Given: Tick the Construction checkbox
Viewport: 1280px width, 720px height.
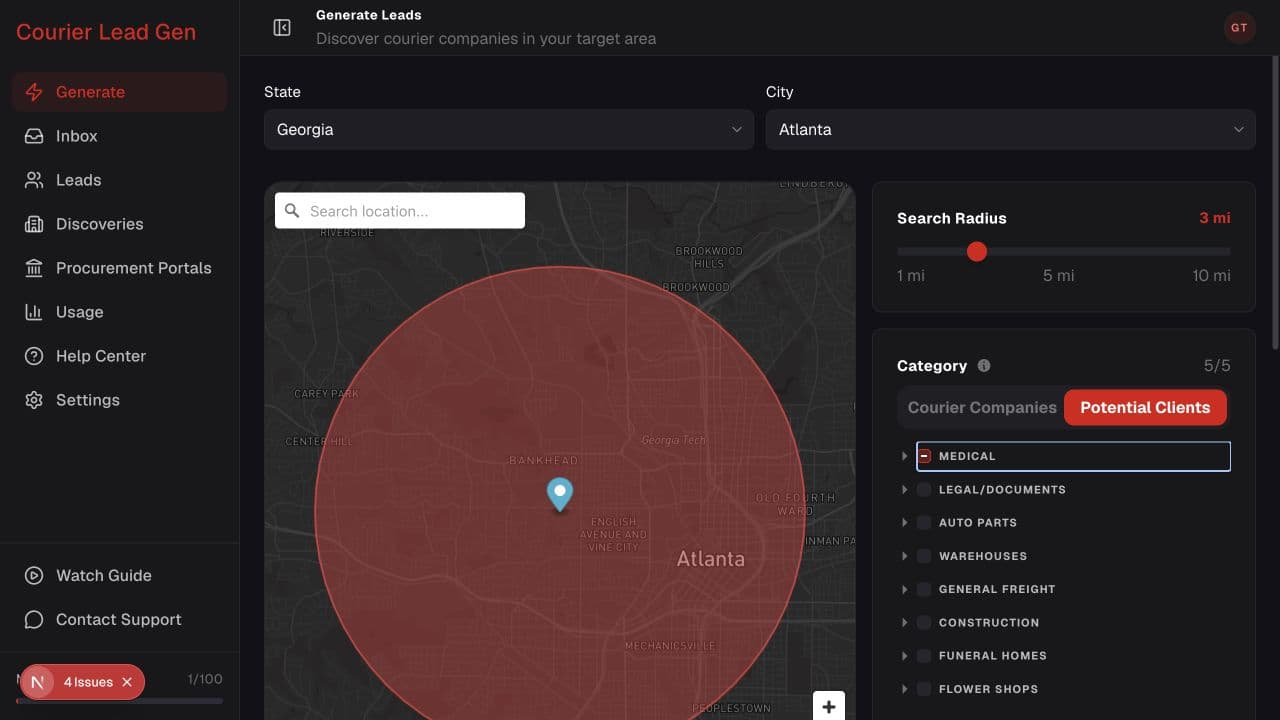Looking at the screenshot, I should click(924, 622).
